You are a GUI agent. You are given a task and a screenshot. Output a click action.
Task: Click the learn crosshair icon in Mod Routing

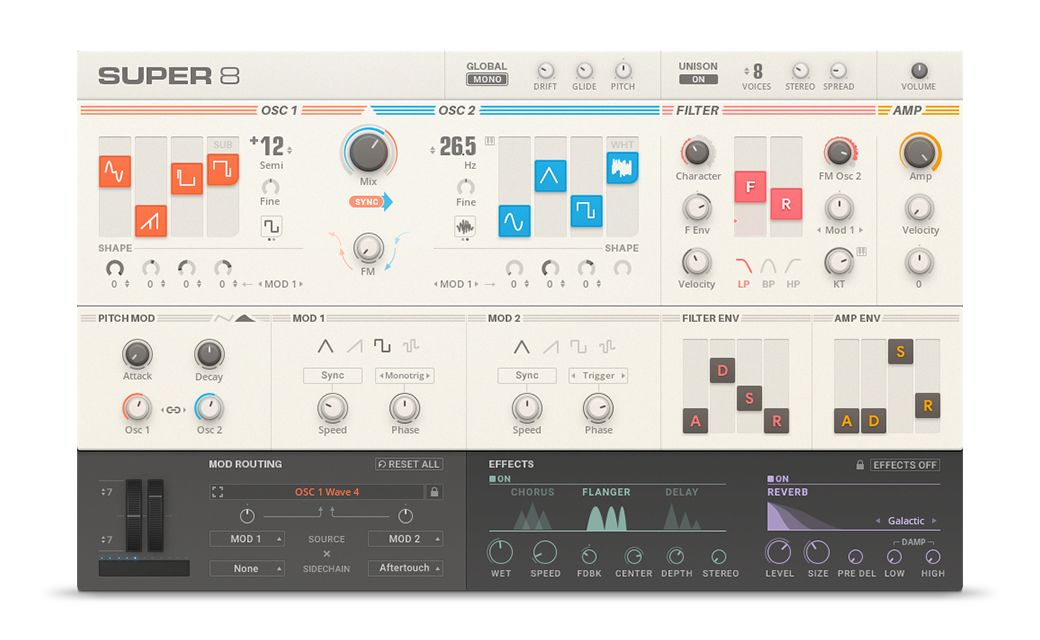217,491
